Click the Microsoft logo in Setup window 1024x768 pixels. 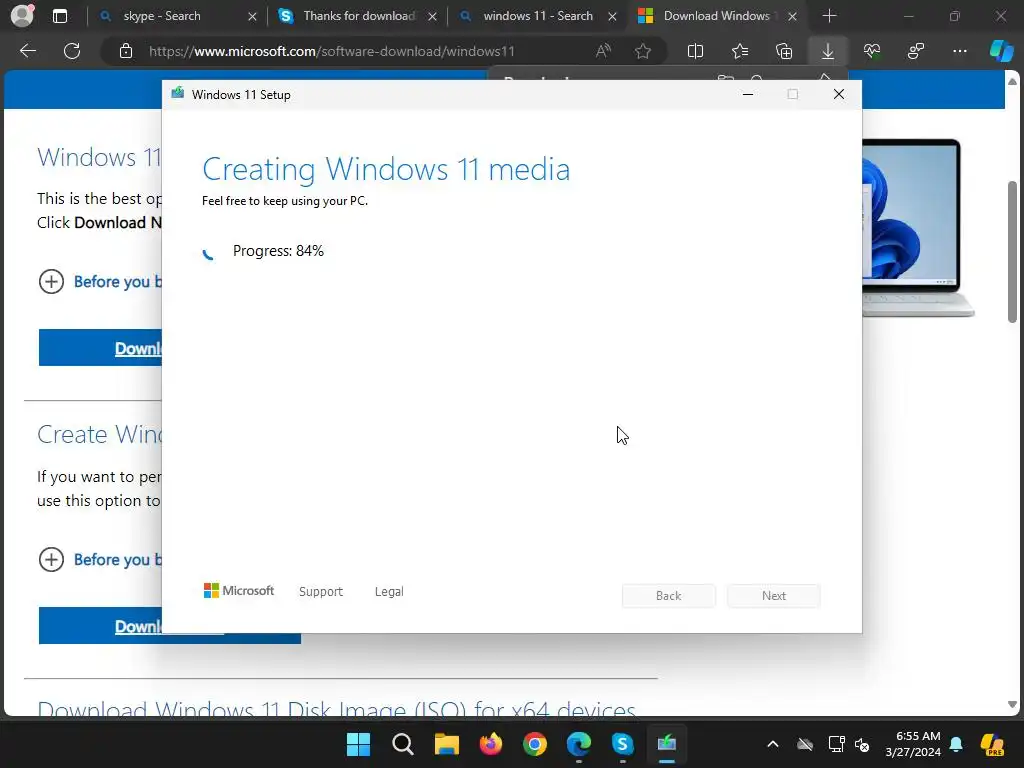pos(239,590)
